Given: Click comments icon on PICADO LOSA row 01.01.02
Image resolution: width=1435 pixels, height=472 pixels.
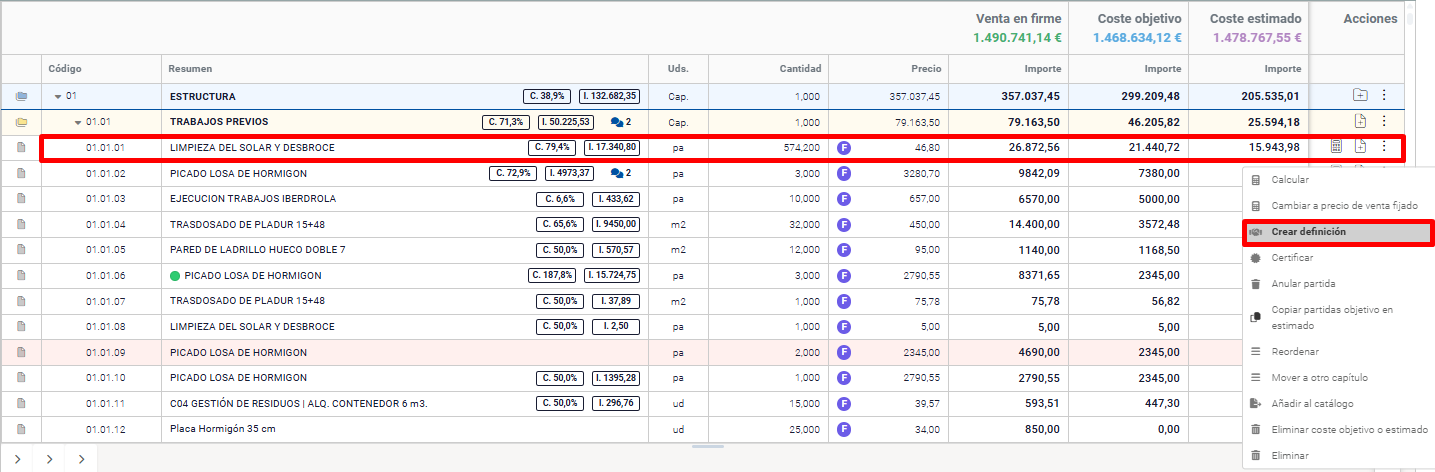Looking at the screenshot, I should pyautogui.click(x=620, y=173).
